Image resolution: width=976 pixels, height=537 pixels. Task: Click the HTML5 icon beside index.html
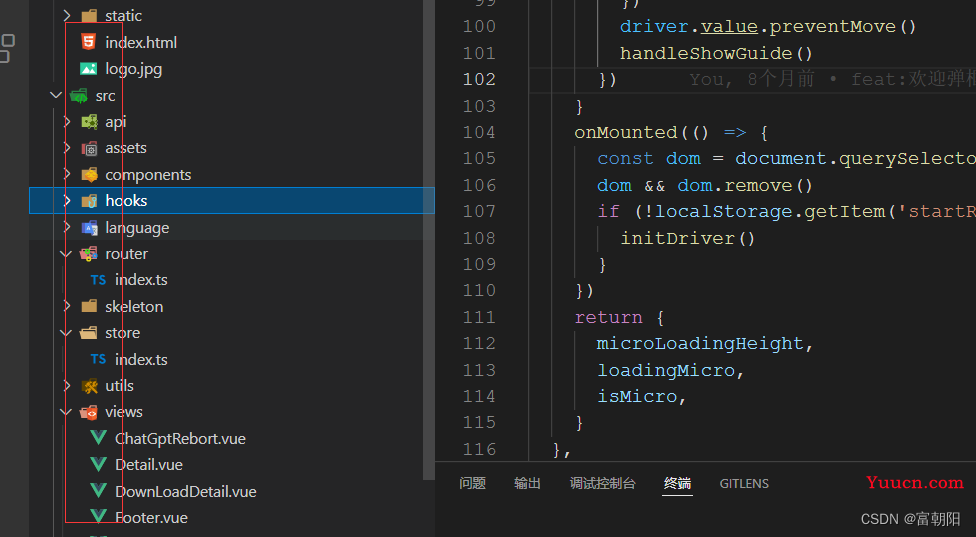coord(88,42)
